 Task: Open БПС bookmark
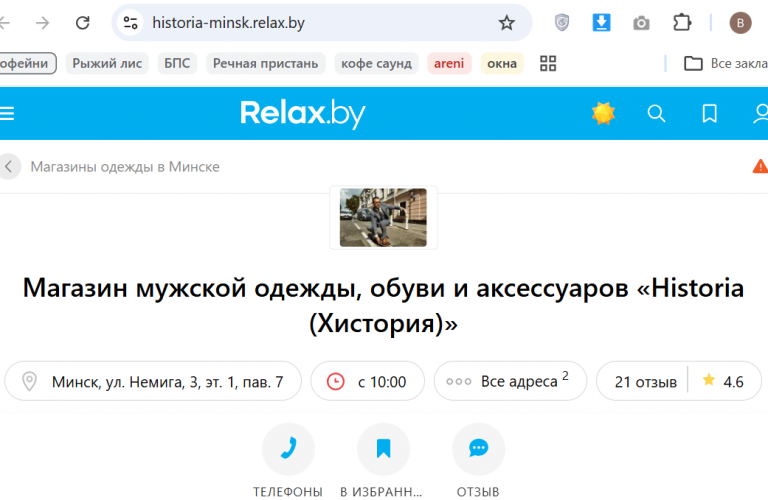177,63
